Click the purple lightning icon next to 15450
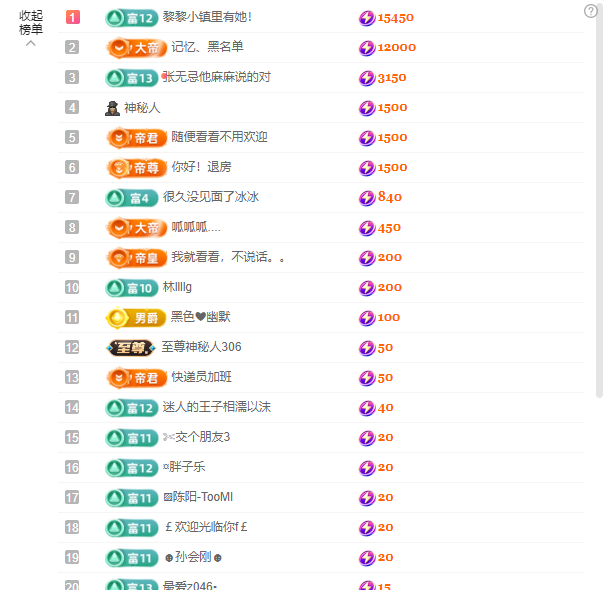The height and width of the screenshot is (590, 604). pyautogui.click(x=366, y=17)
